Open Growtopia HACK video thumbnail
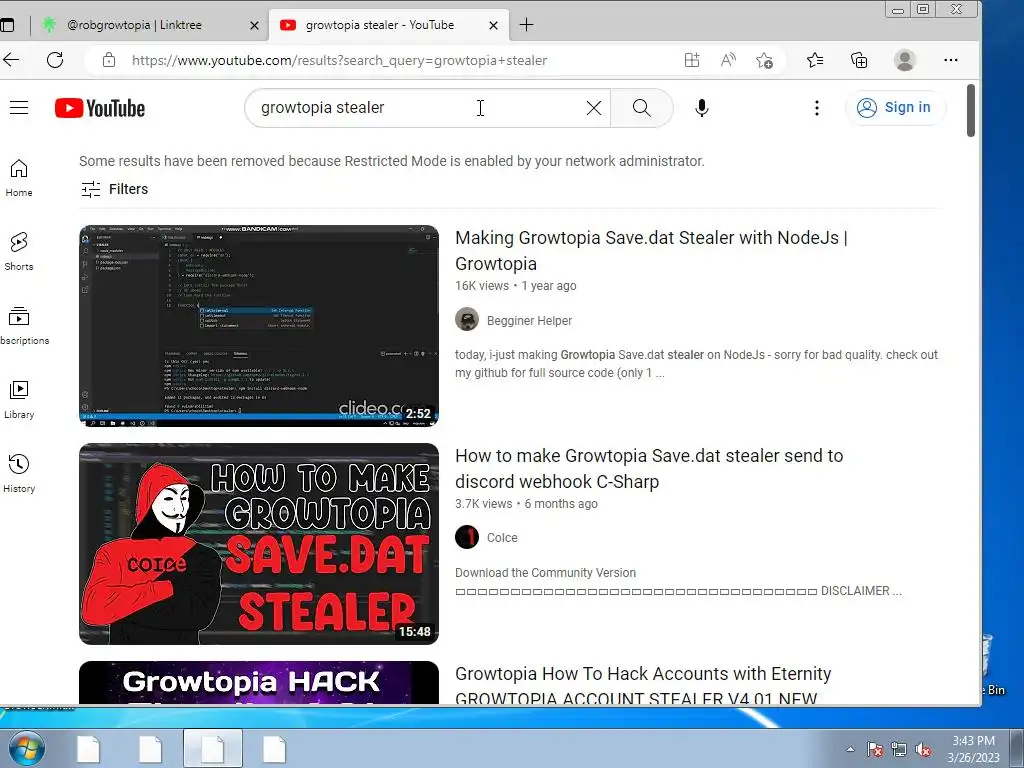Viewport: 1024px width, 768px height. coord(259,682)
